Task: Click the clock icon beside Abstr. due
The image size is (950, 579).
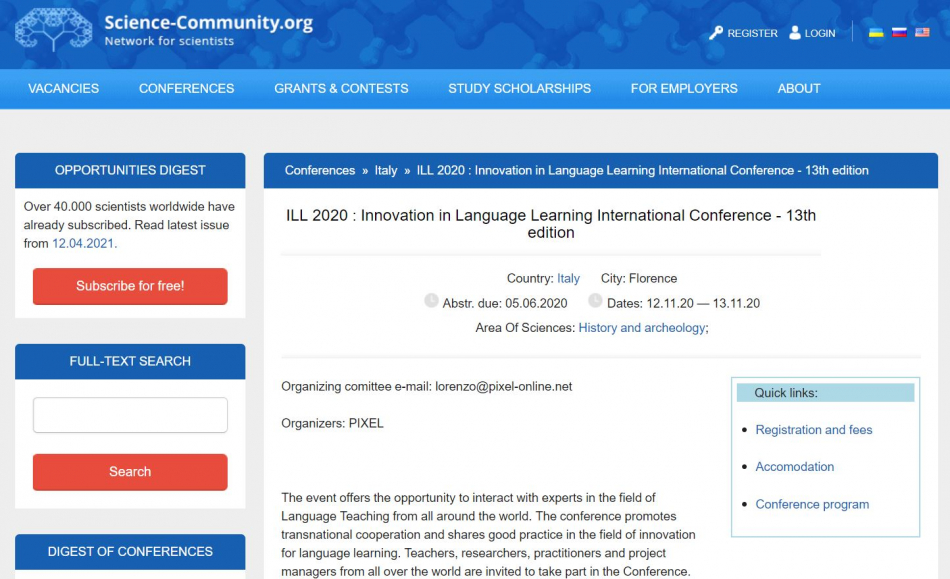Action: point(431,301)
